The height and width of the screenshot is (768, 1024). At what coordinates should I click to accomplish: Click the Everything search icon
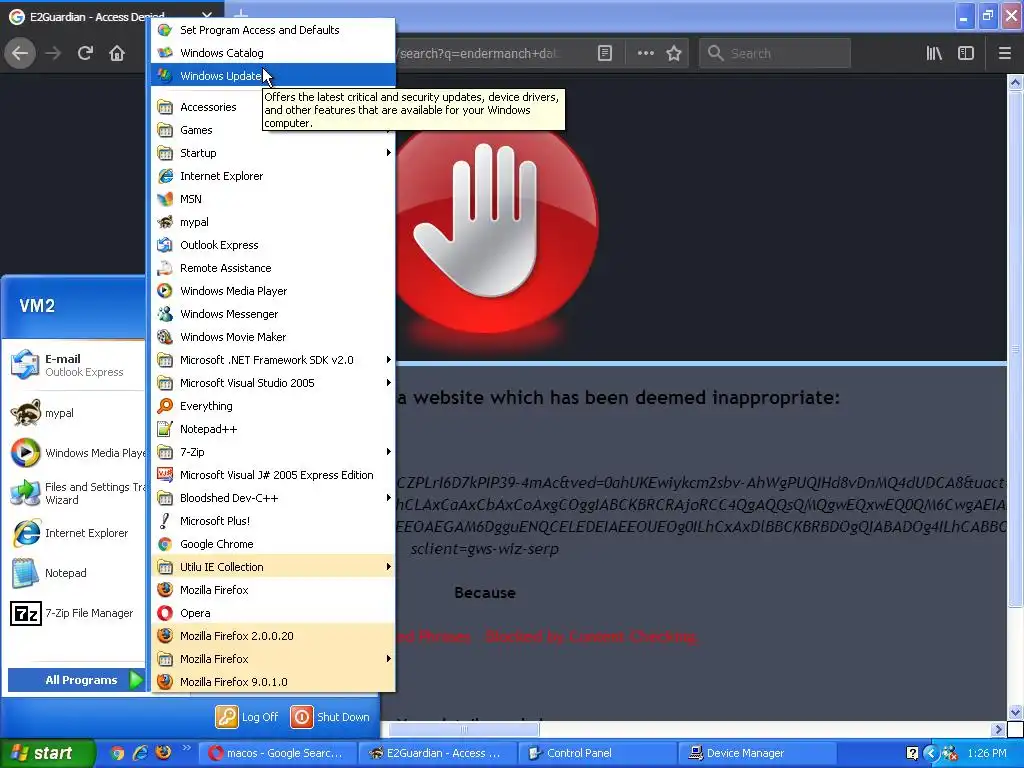click(165, 406)
